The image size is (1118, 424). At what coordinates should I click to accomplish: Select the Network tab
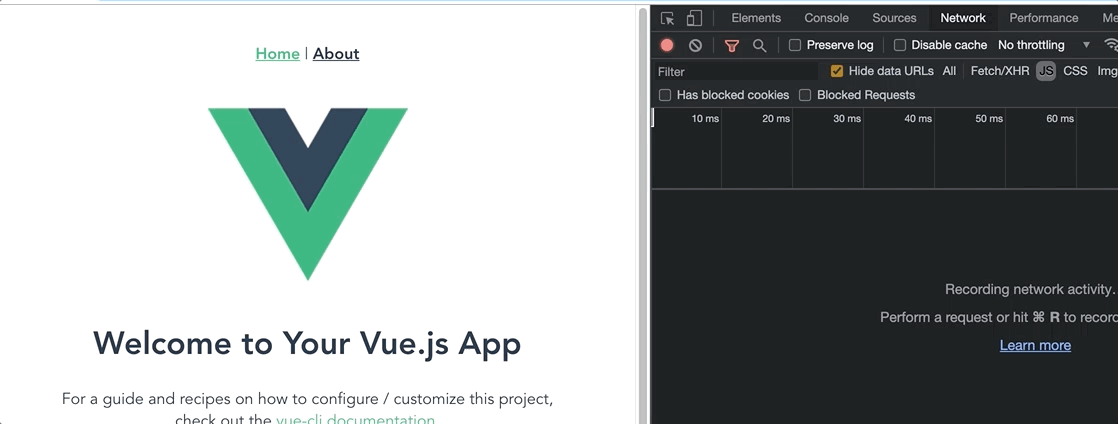pyautogui.click(x=963, y=19)
